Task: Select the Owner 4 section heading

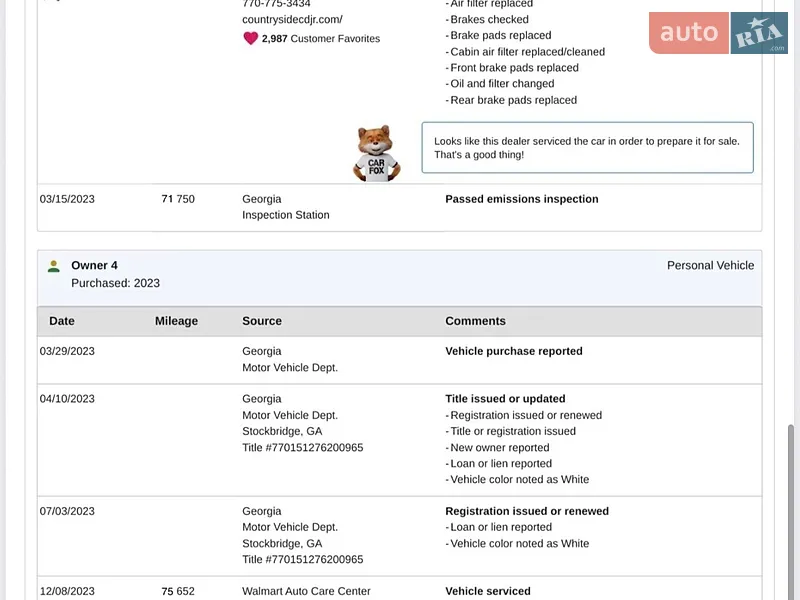Action: click(x=94, y=265)
